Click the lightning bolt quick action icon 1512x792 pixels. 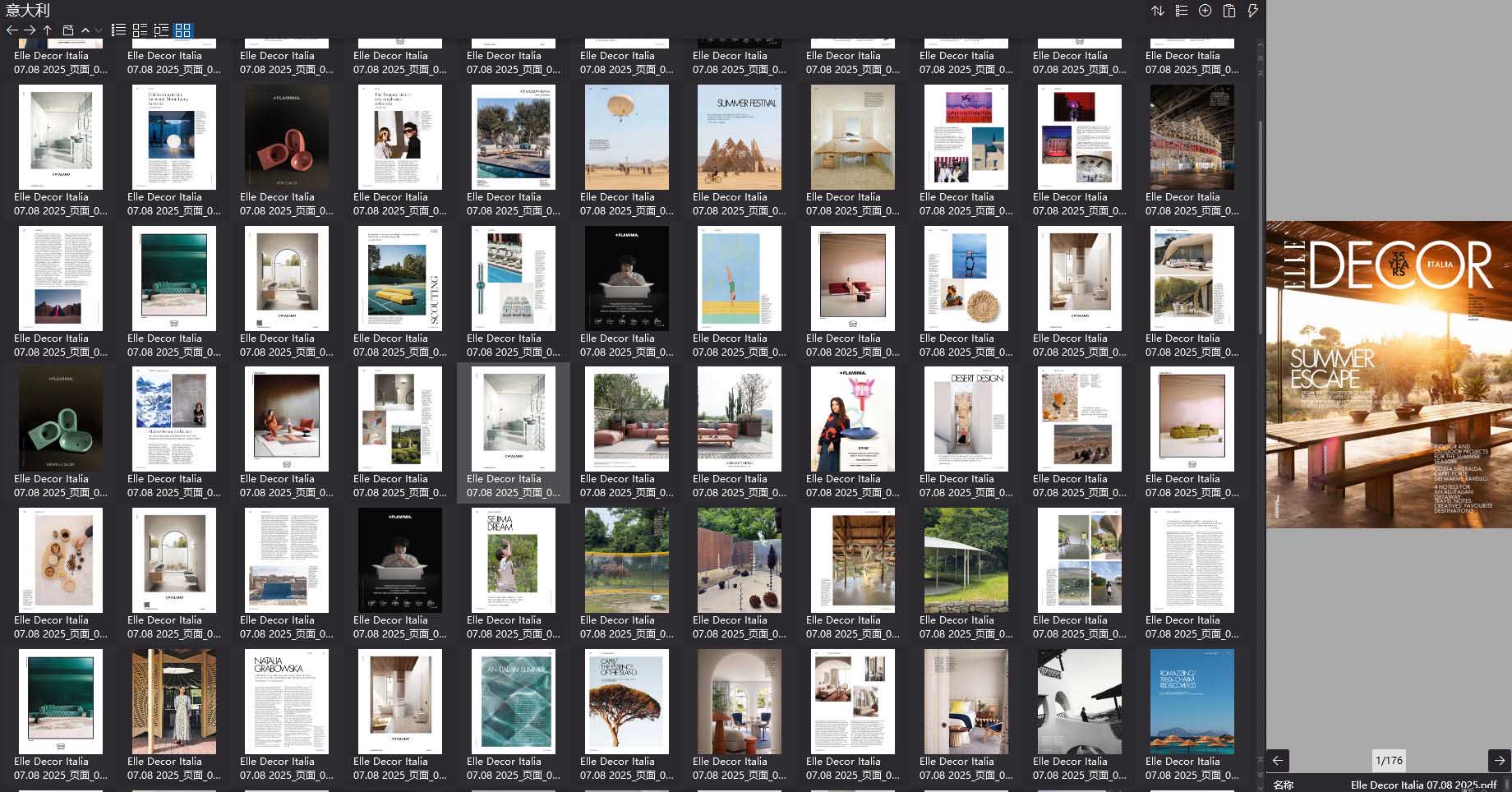pyautogui.click(x=1252, y=11)
